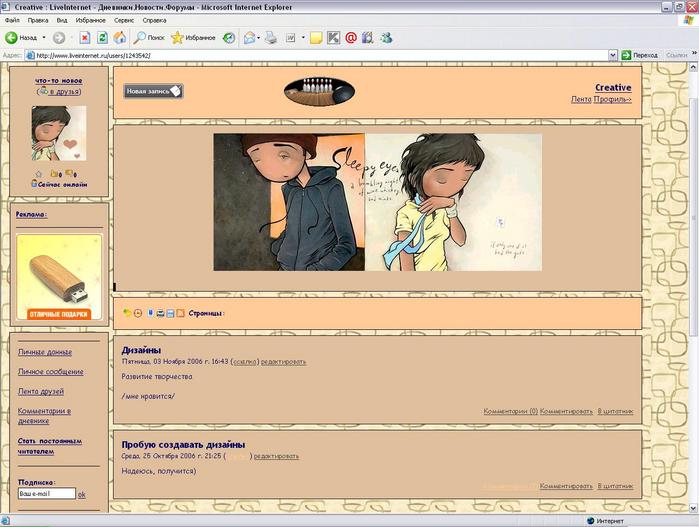Click the Новая запись button

click(153, 92)
